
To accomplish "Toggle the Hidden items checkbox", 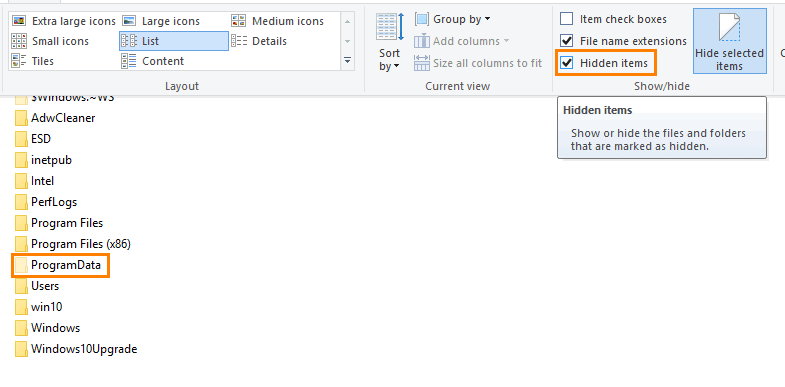I will 567,63.
